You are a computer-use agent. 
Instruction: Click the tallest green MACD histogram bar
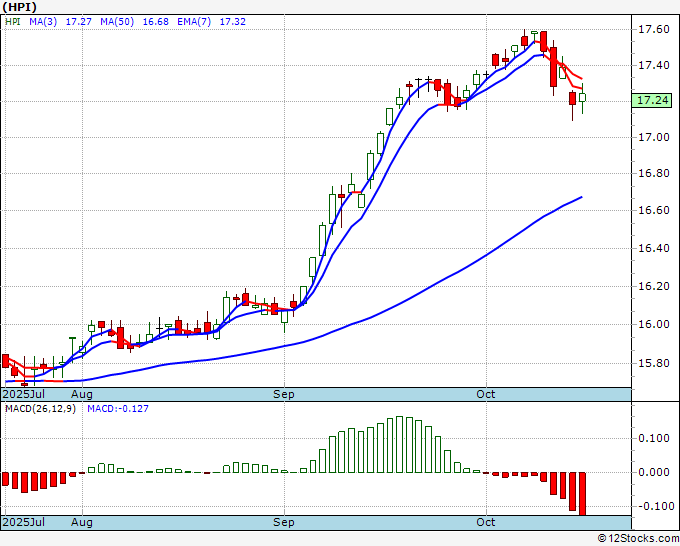point(399,445)
